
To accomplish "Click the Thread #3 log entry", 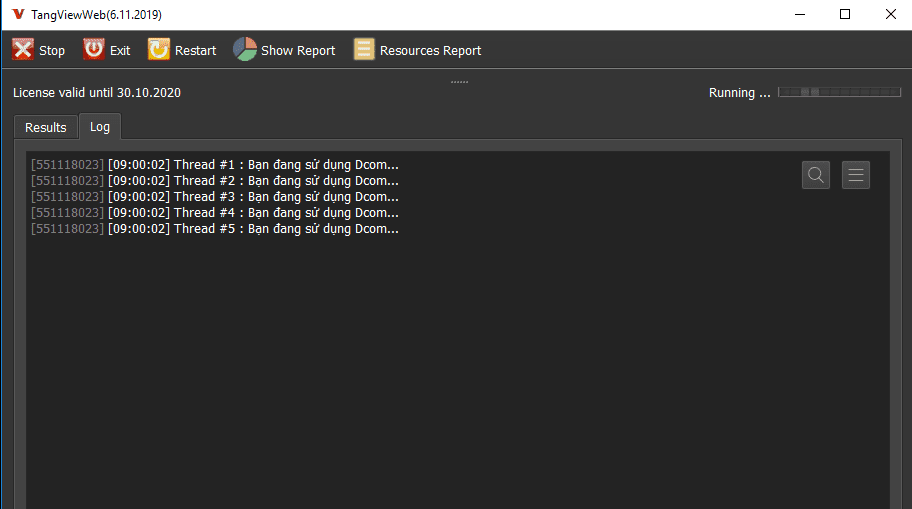I will [215, 197].
